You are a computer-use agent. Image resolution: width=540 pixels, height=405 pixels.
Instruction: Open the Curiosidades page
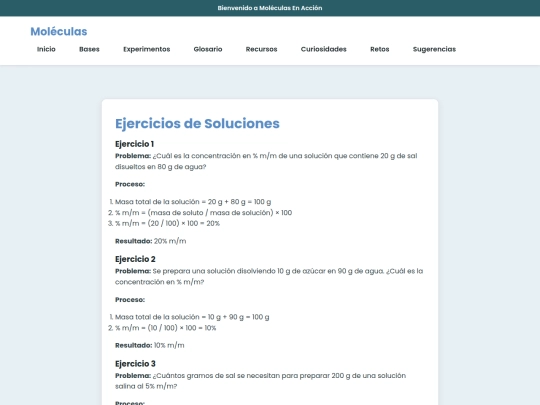323,49
